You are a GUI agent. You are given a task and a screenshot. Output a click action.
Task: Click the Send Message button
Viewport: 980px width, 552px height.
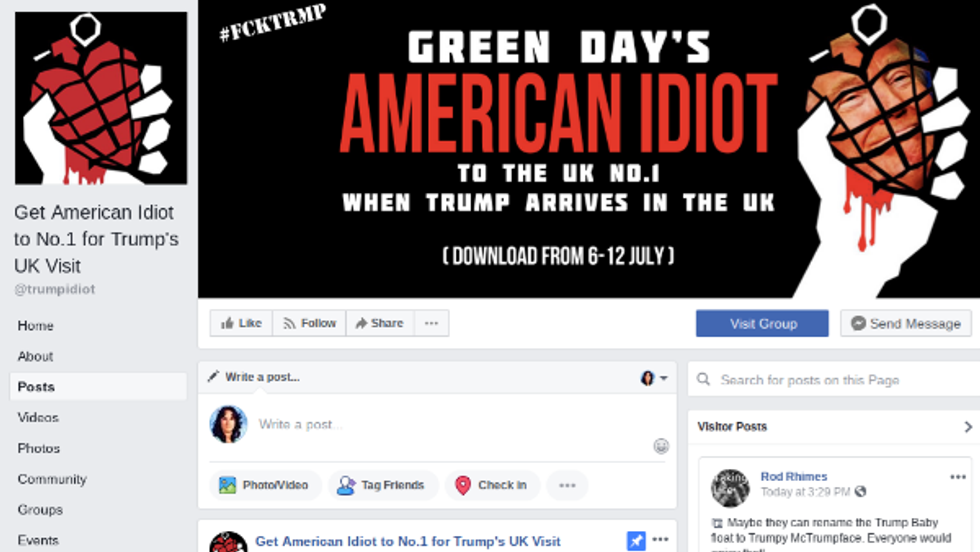point(906,323)
